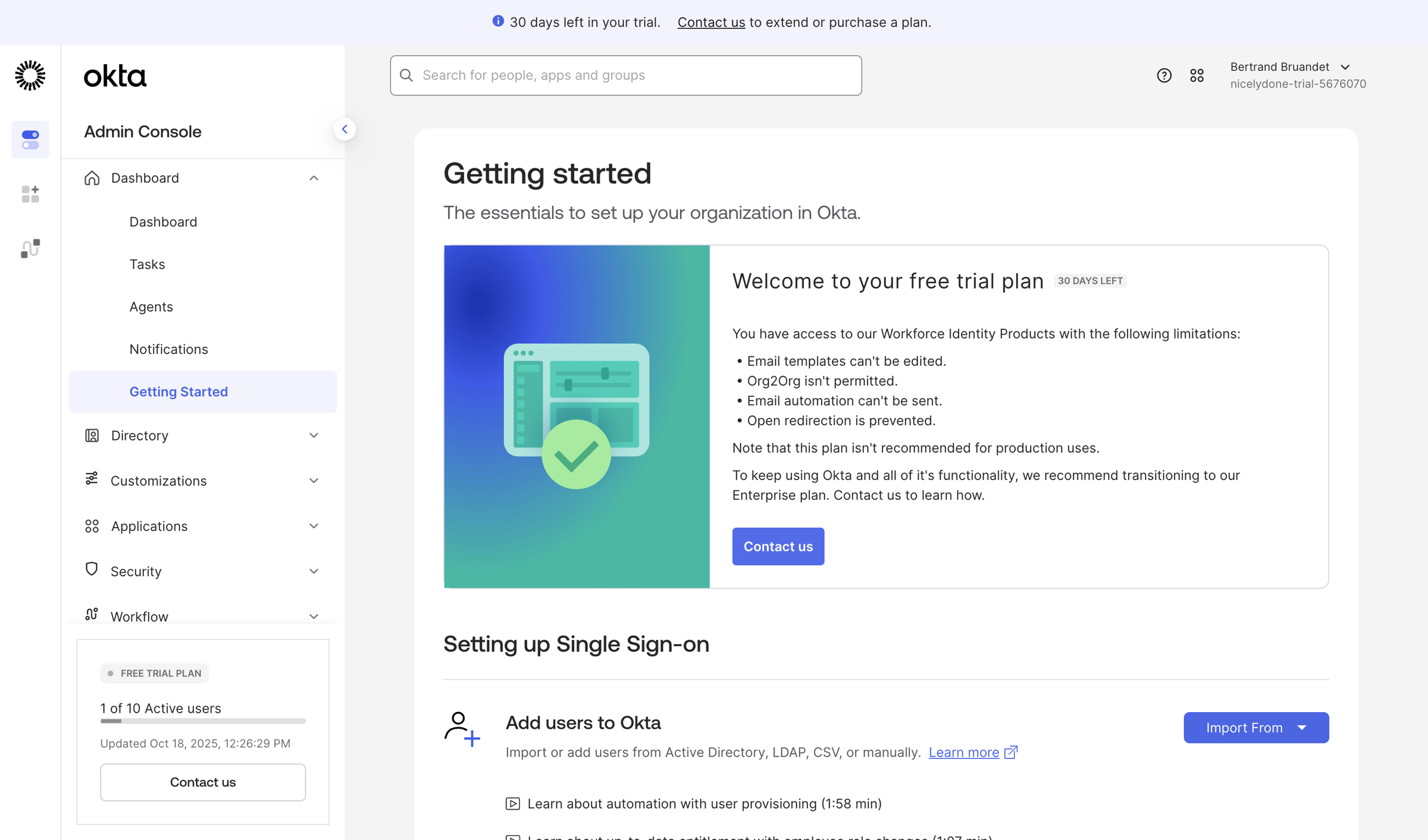The width and height of the screenshot is (1428, 840).
Task: Open the add-apps grid plus icon in rail
Action: [30, 194]
